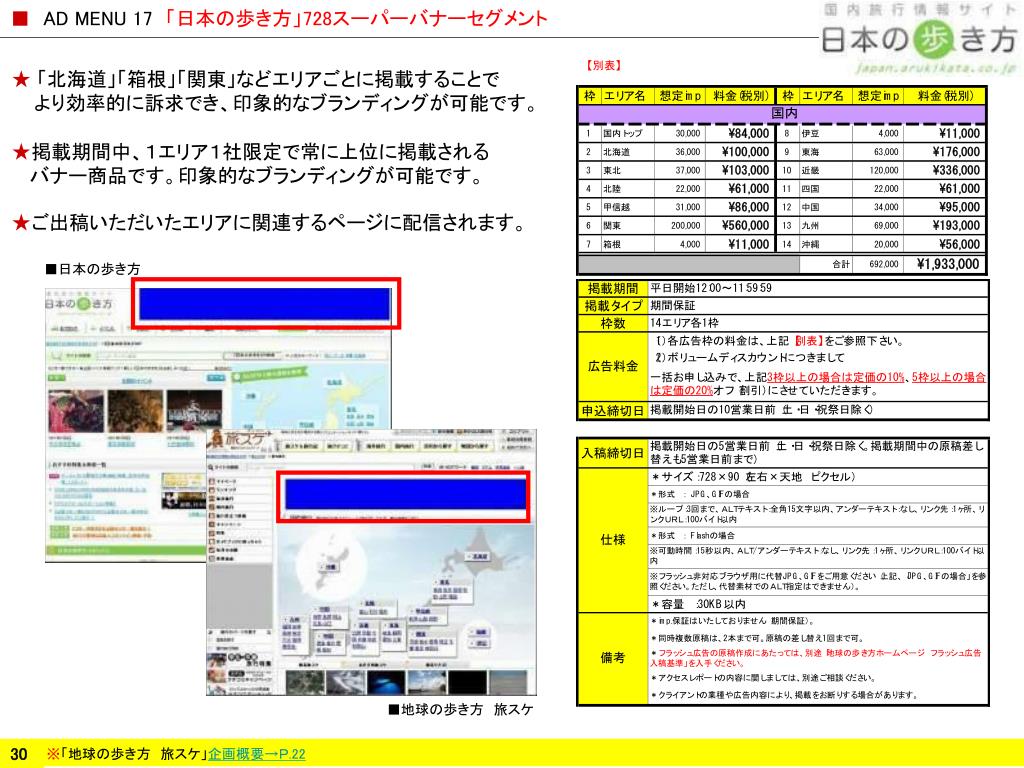Select the purple 国内 header row
1024x768 pixels.
pos(782,113)
